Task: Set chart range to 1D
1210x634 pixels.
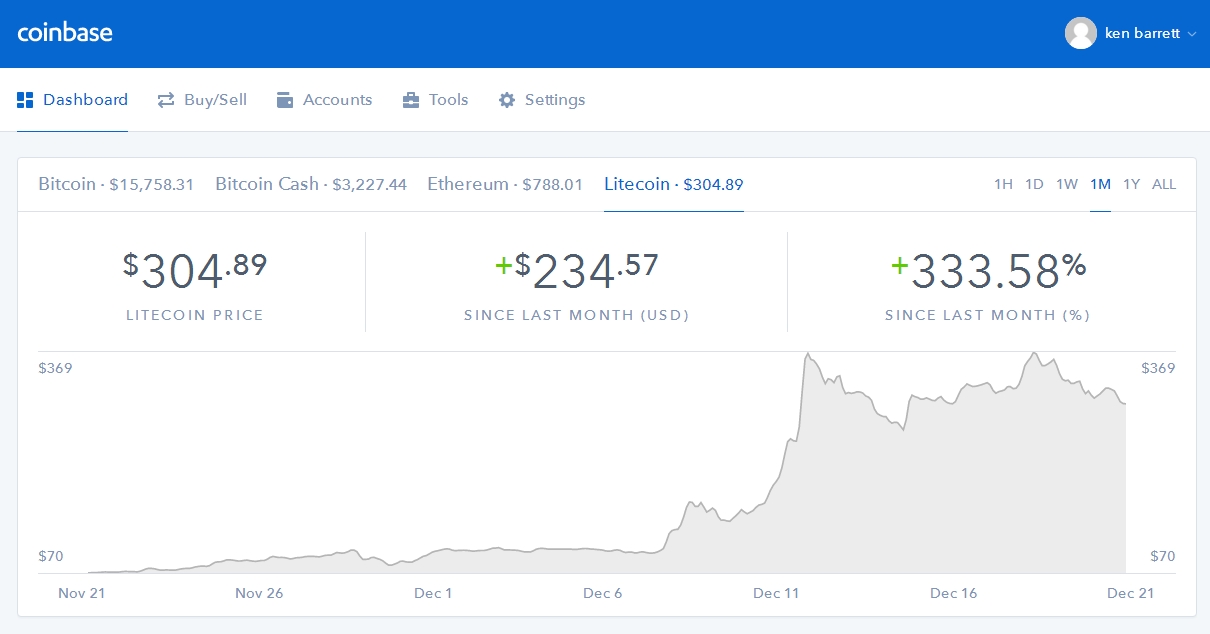Action: pyautogui.click(x=1034, y=184)
